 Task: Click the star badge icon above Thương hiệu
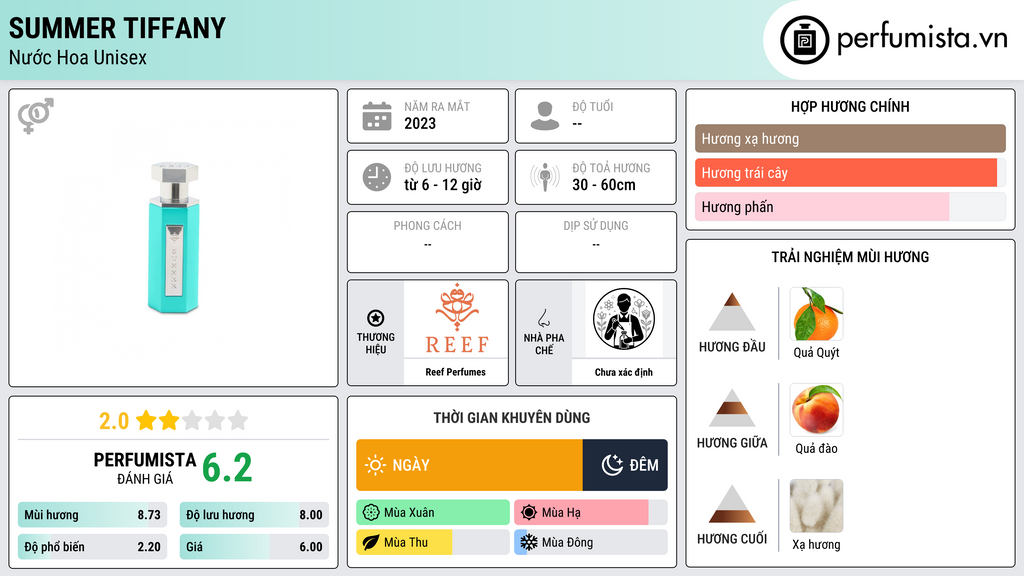click(x=376, y=318)
